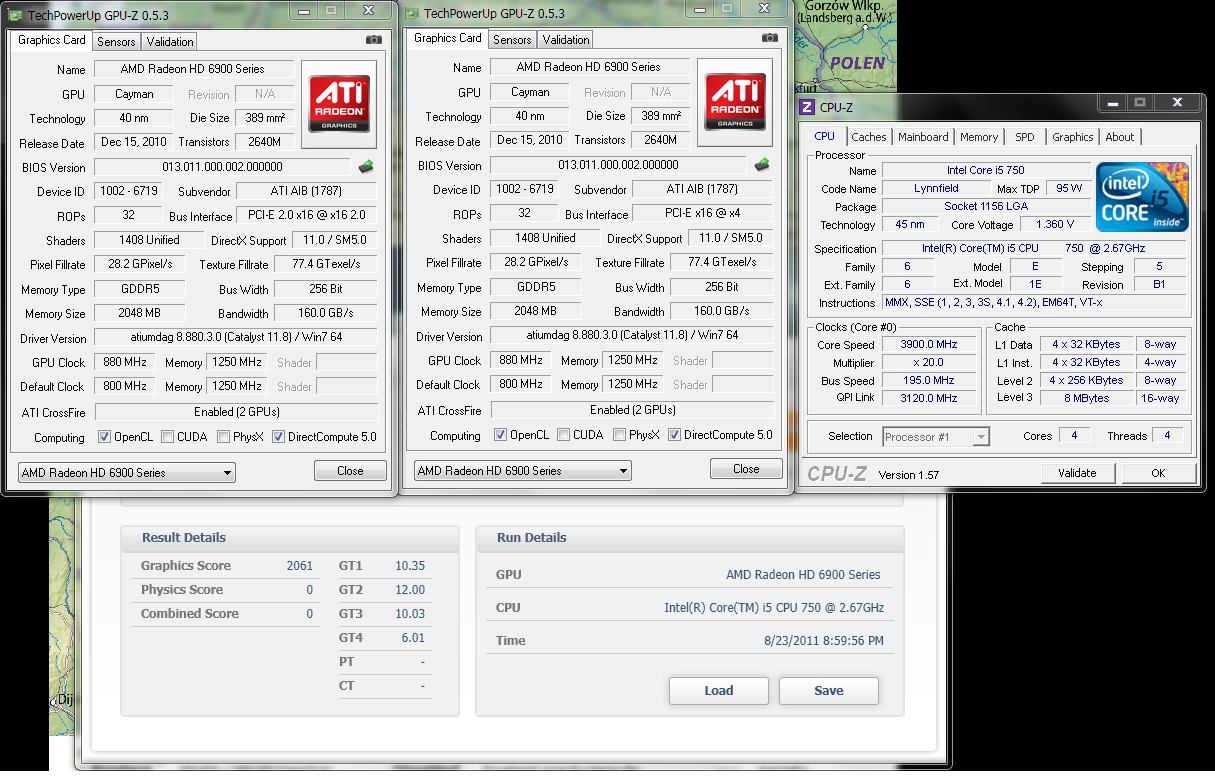The height and width of the screenshot is (777, 1215).
Task: Toggle PhysX checkbox in right GPU-Z
Action: click(x=620, y=435)
